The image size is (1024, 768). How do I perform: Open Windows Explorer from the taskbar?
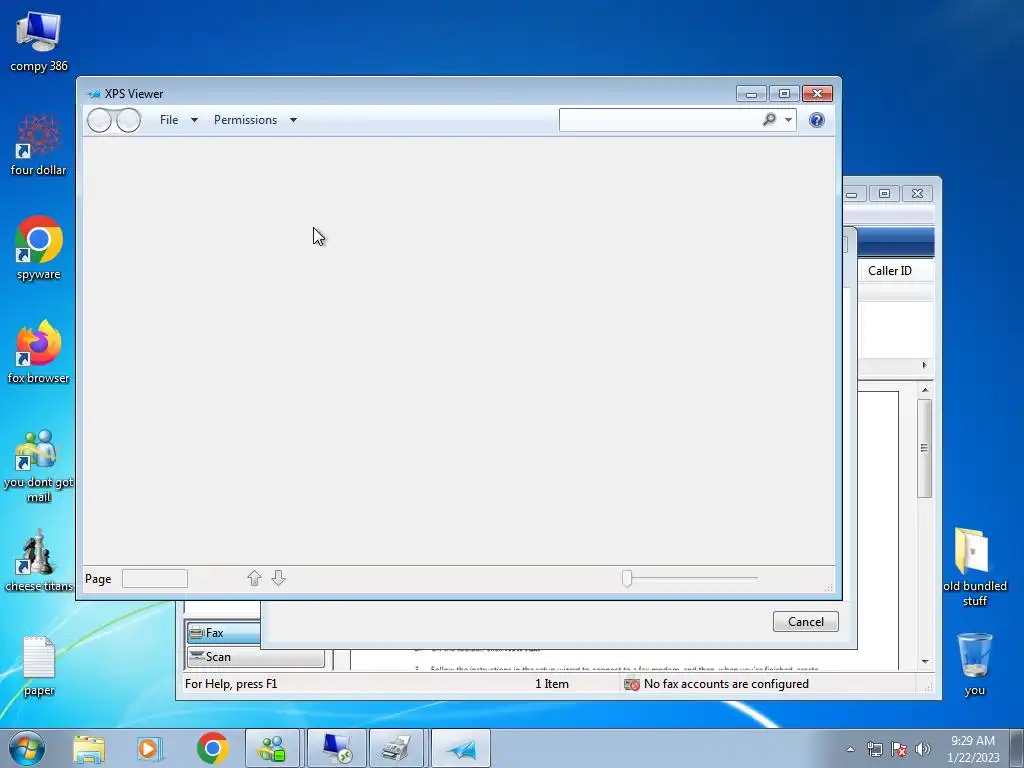click(x=89, y=748)
